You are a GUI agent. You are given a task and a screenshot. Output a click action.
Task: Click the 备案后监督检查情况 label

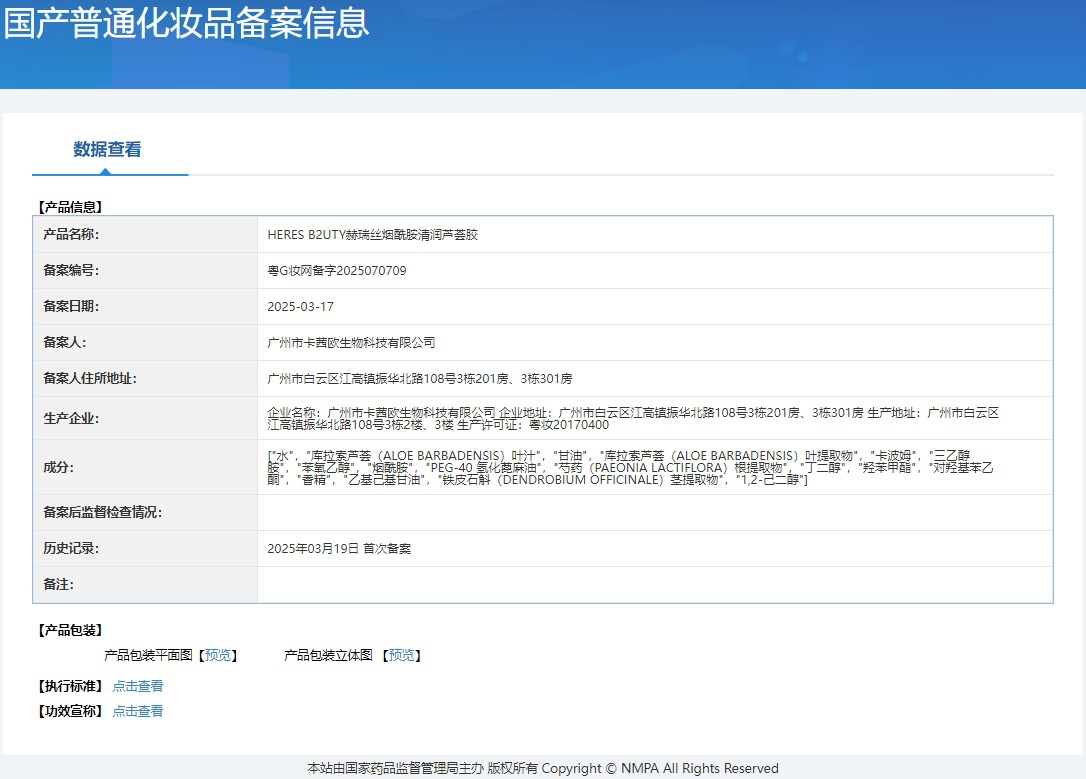click(x=103, y=512)
